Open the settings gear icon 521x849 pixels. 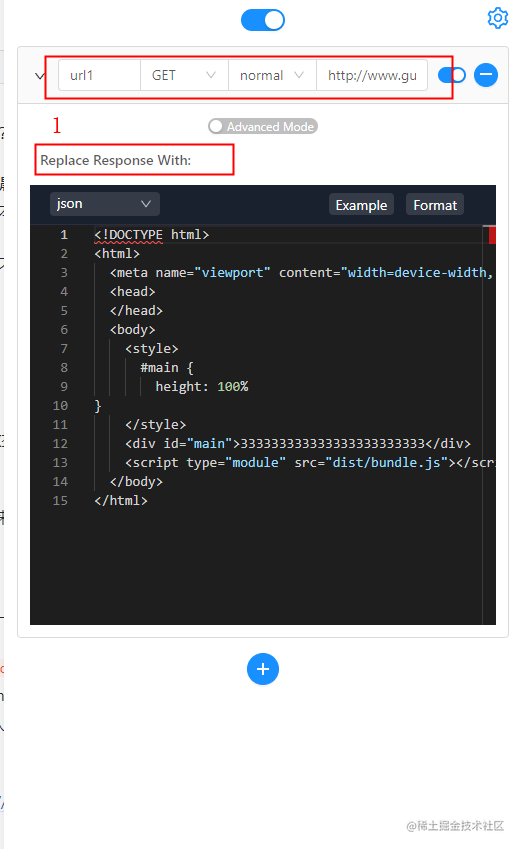(498, 18)
